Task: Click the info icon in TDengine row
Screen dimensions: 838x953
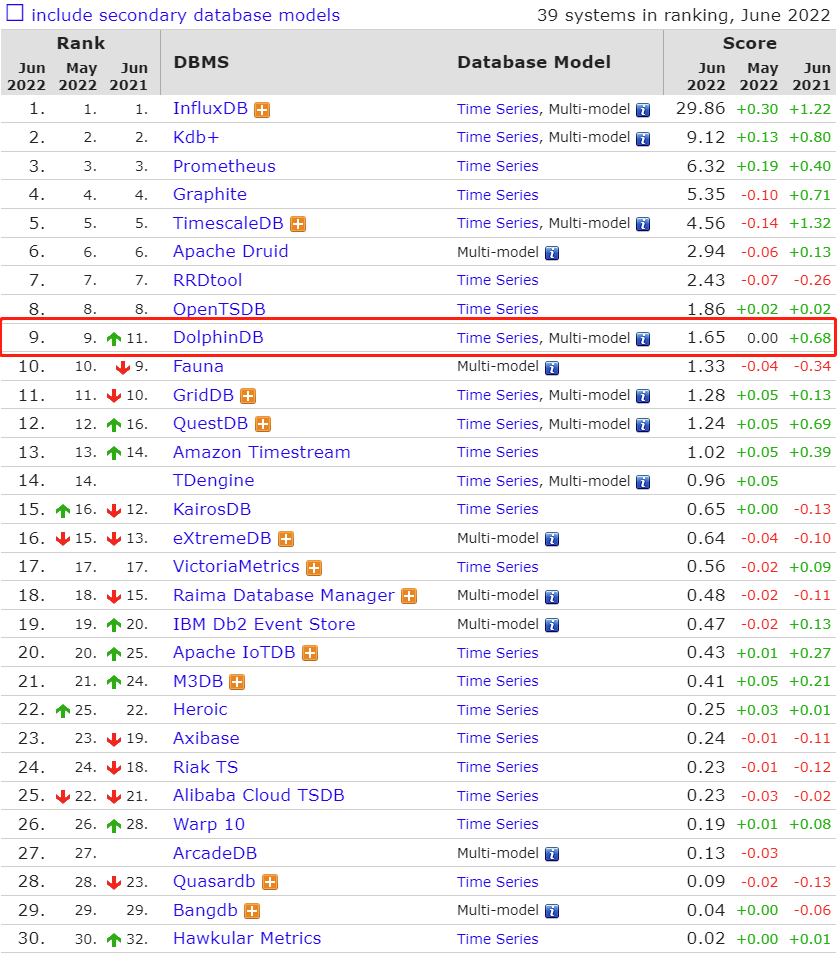Action: (x=643, y=482)
